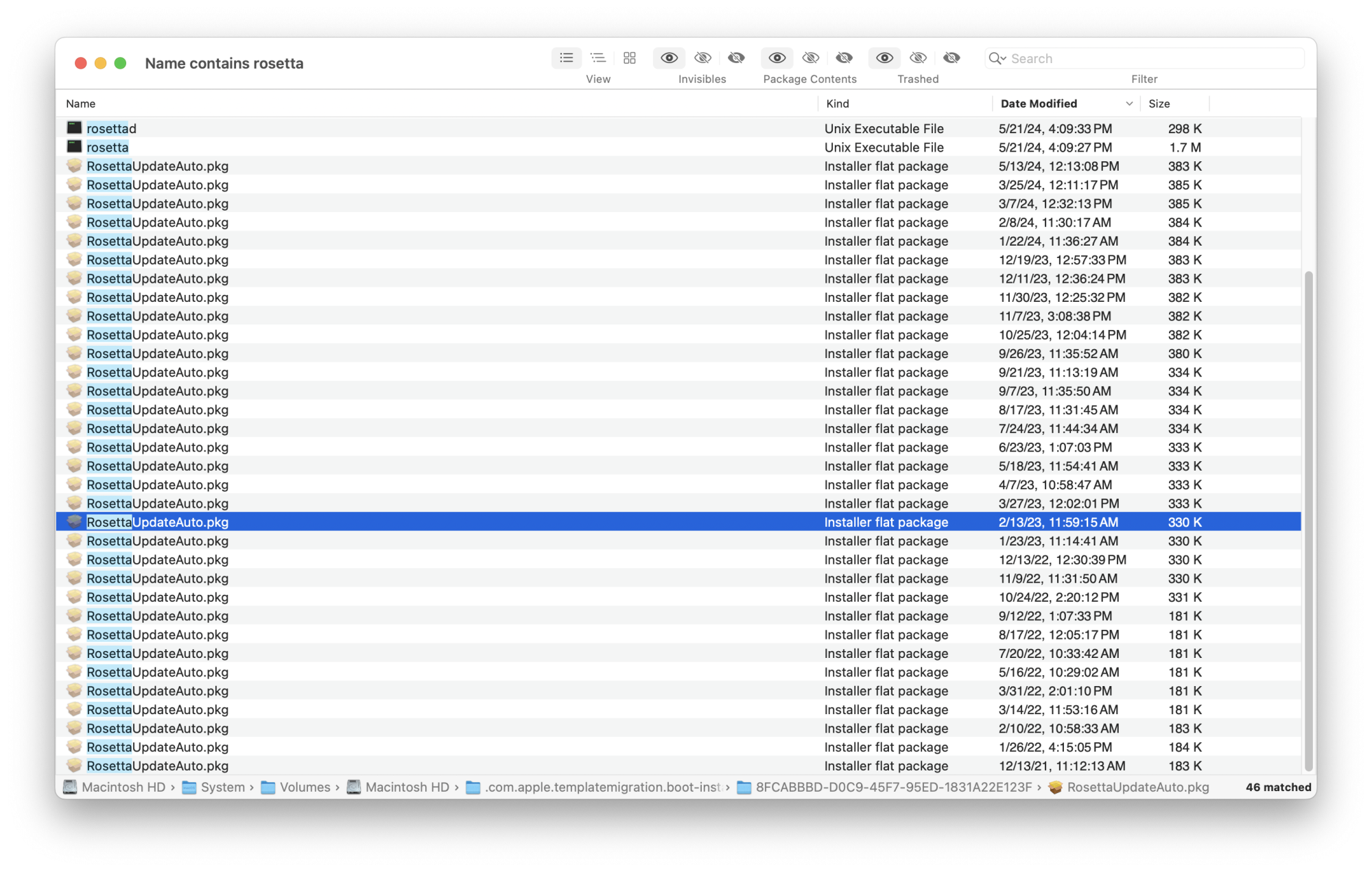Click Invisibles middle dimmed eye option

(702, 58)
